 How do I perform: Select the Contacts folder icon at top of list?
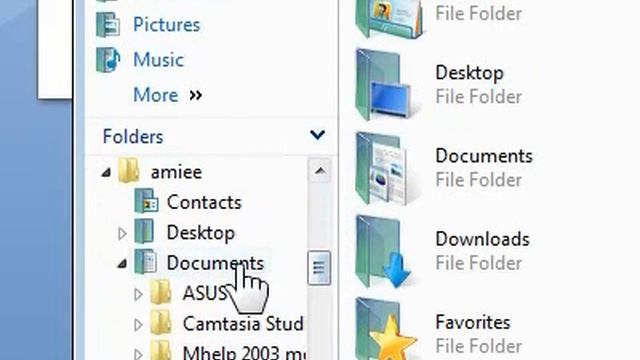(389, 19)
